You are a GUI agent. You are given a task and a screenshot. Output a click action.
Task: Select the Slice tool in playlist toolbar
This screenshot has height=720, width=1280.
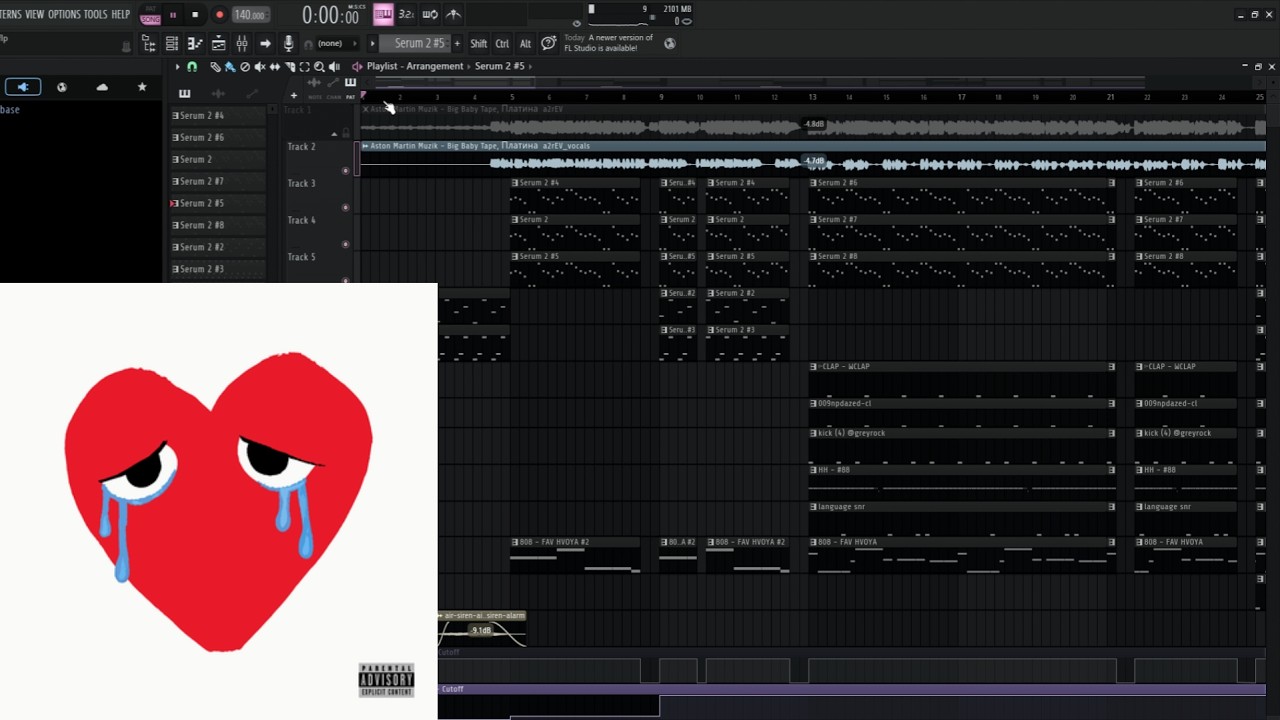tap(290, 67)
